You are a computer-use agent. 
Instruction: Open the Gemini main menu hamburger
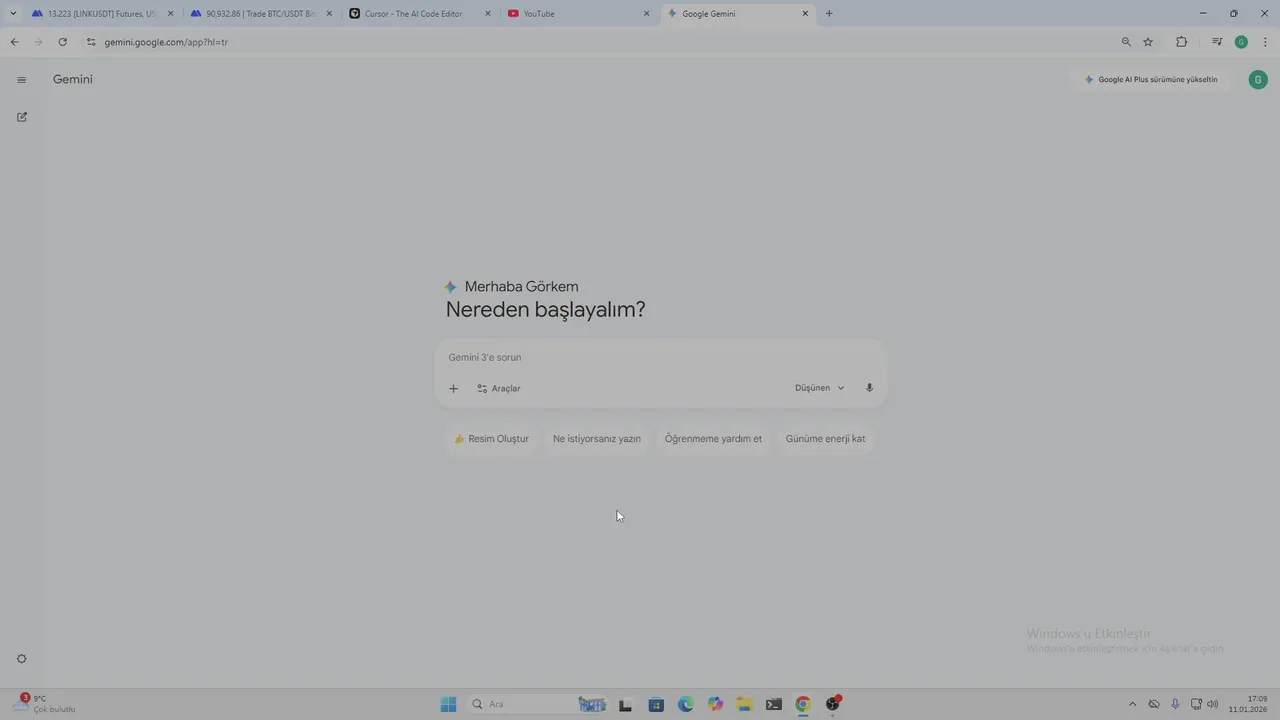(21, 80)
